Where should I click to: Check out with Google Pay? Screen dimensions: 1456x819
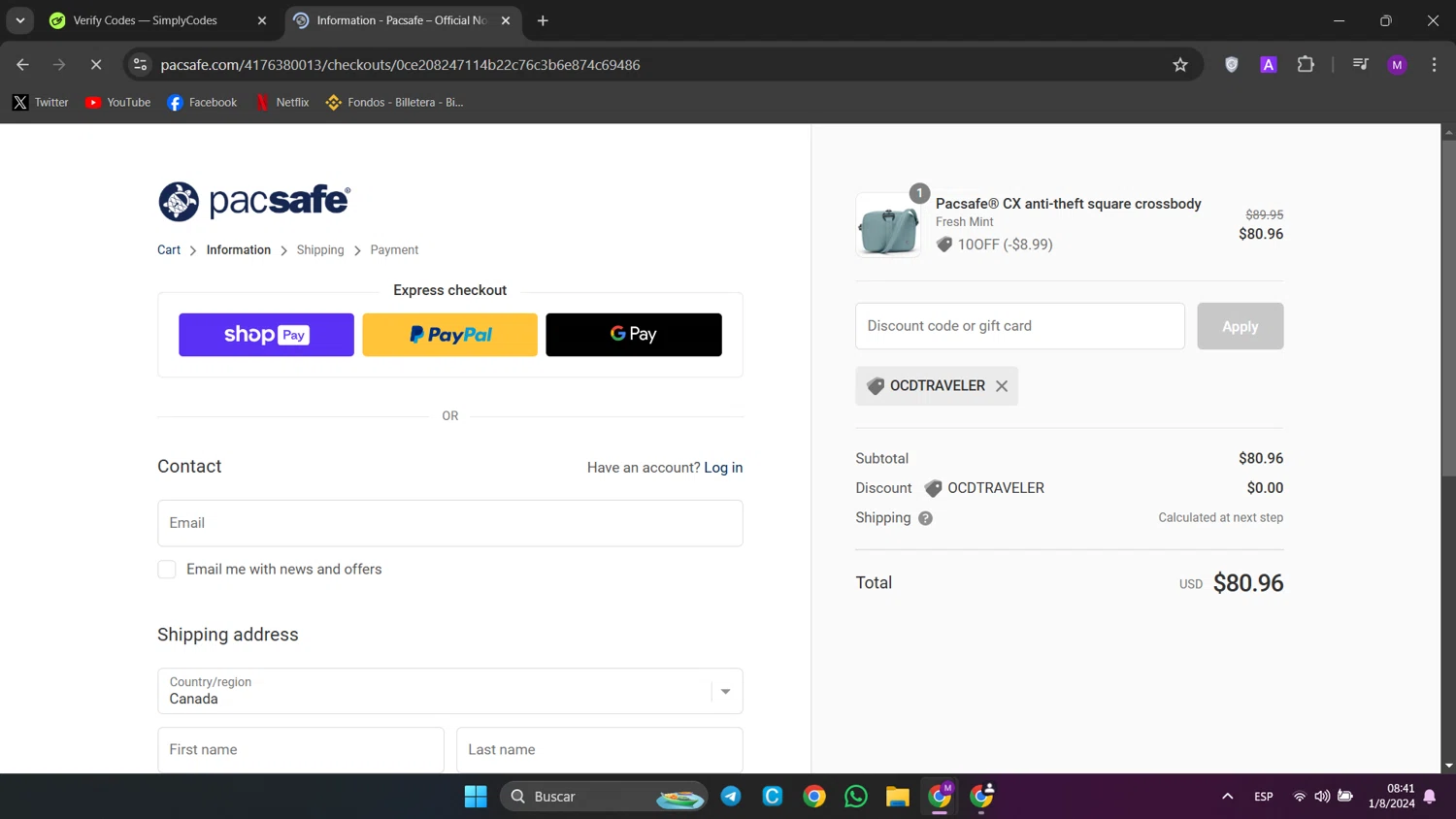click(x=634, y=335)
